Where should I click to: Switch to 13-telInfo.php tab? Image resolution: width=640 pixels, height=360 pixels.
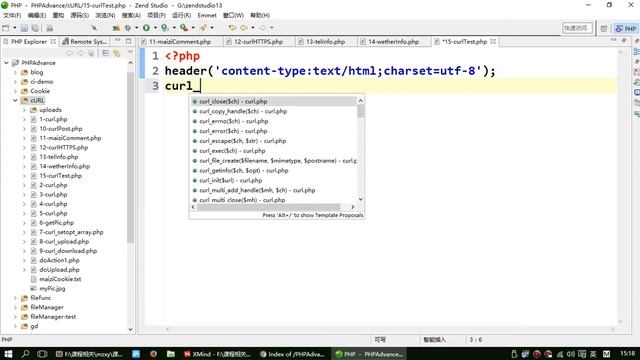(325, 42)
